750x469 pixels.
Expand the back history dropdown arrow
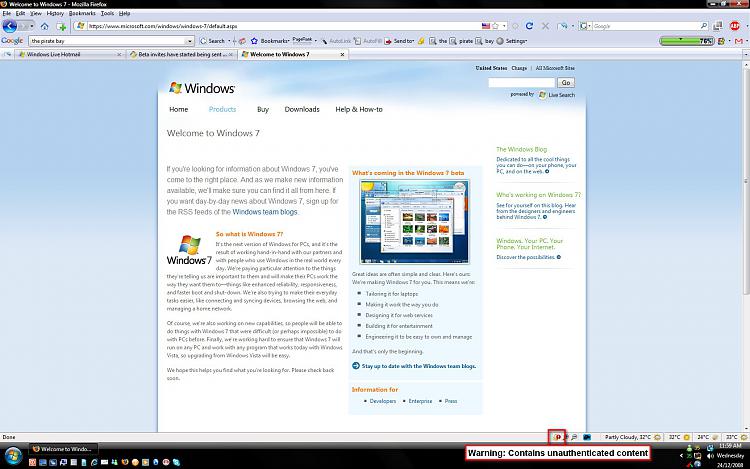(x=32, y=26)
